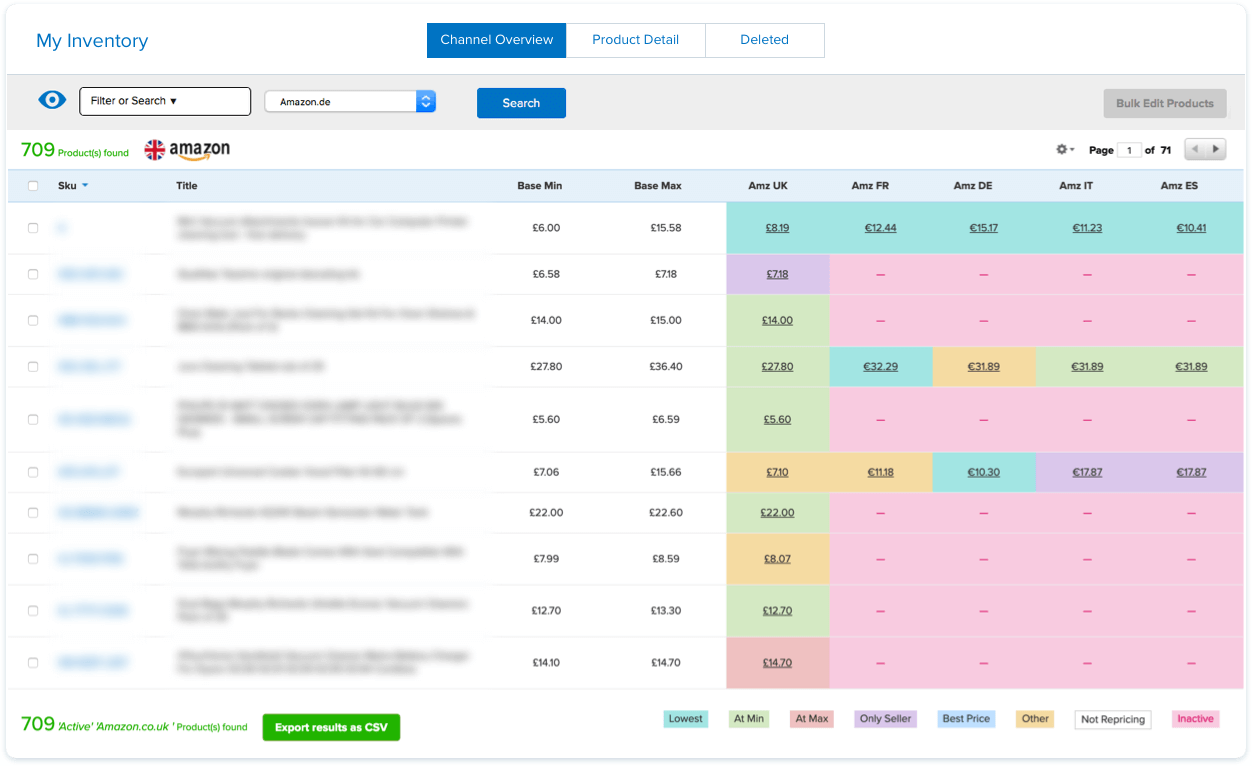Check the row with Base Min £14.00

click(x=33, y=320)
